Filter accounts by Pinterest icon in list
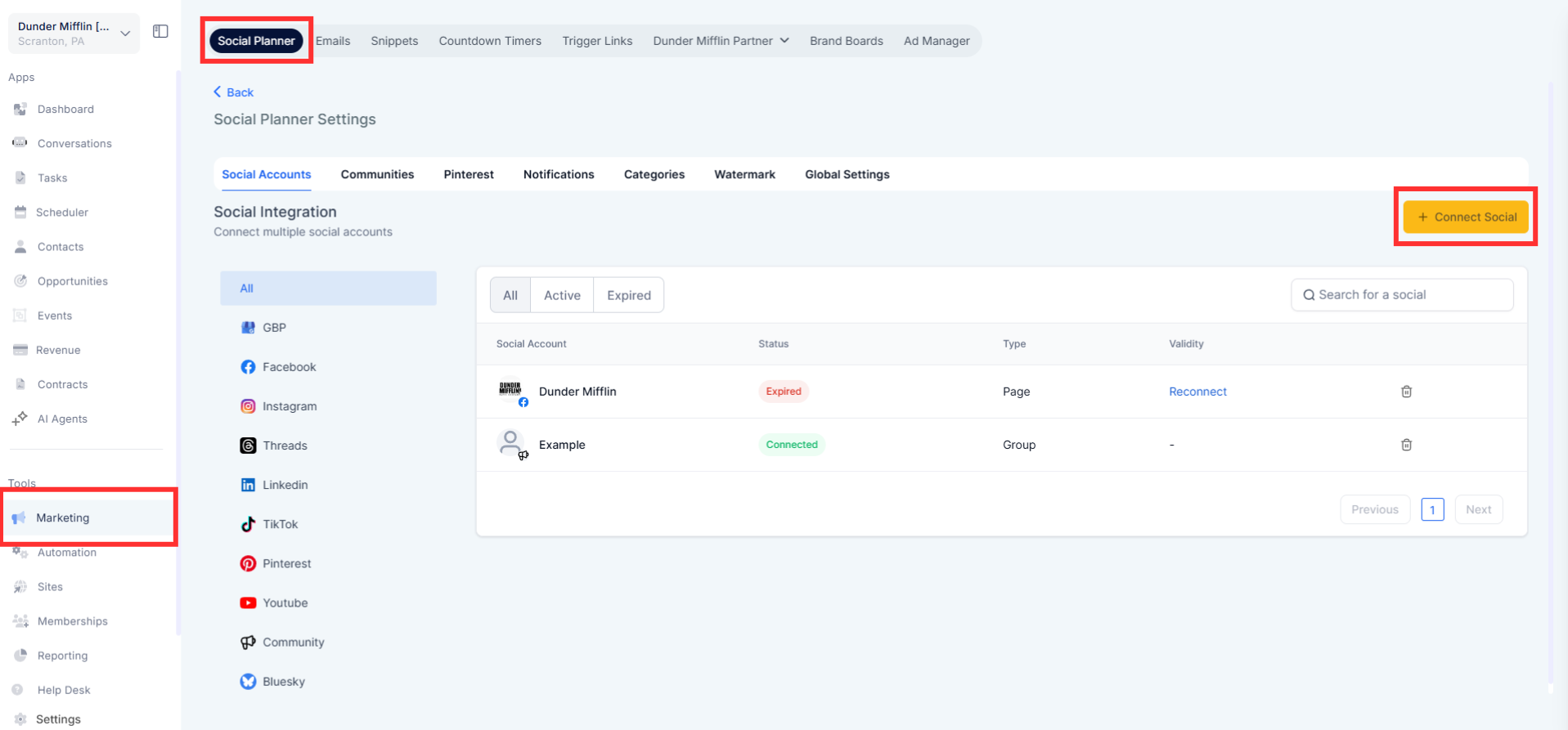 [248, 563]
